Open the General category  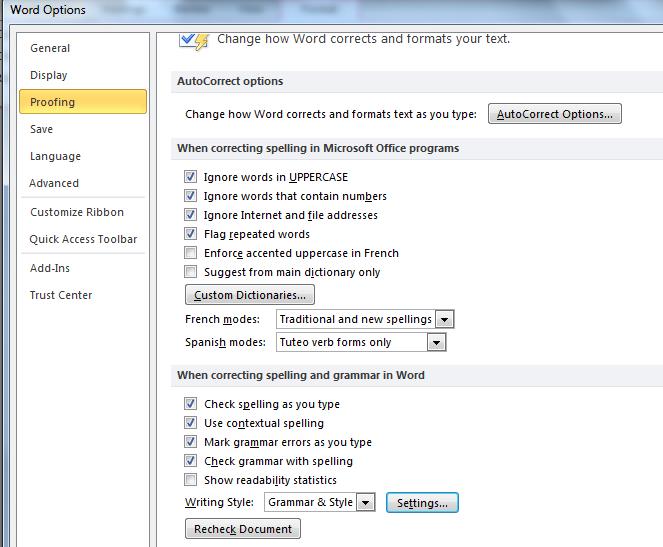pyautogui.click(x=50, y=48)
